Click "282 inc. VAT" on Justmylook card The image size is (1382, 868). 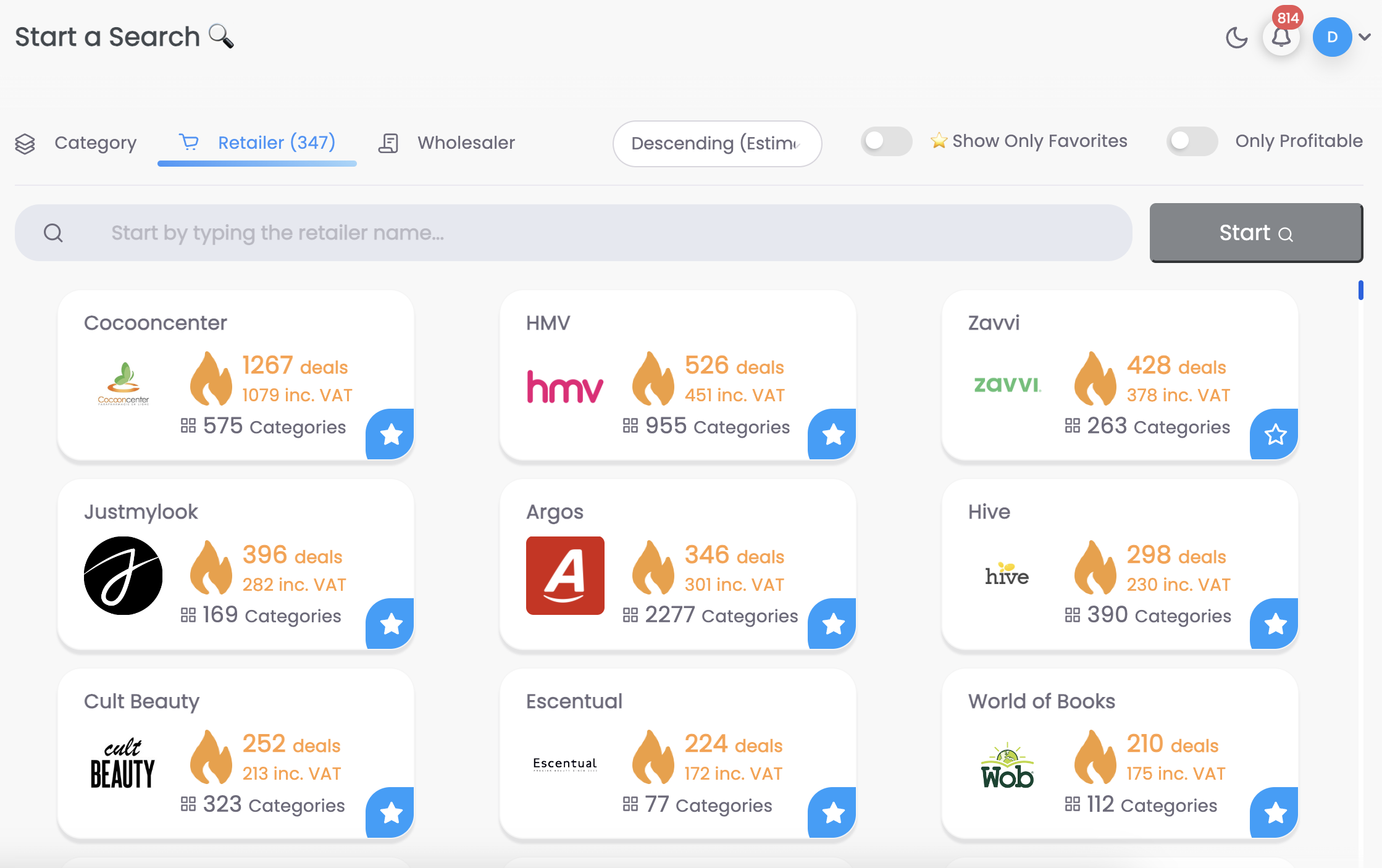[294, 585]
